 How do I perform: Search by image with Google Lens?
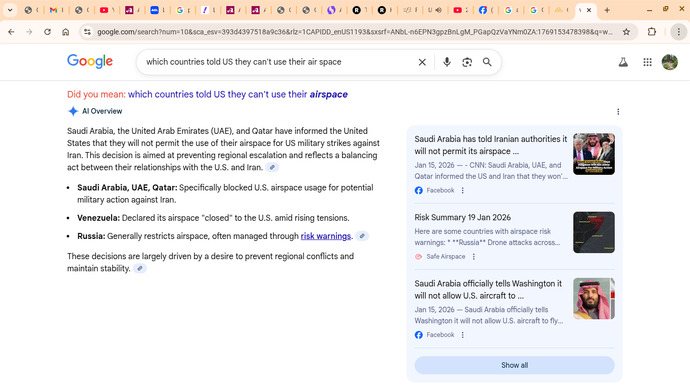coord(467,62)
